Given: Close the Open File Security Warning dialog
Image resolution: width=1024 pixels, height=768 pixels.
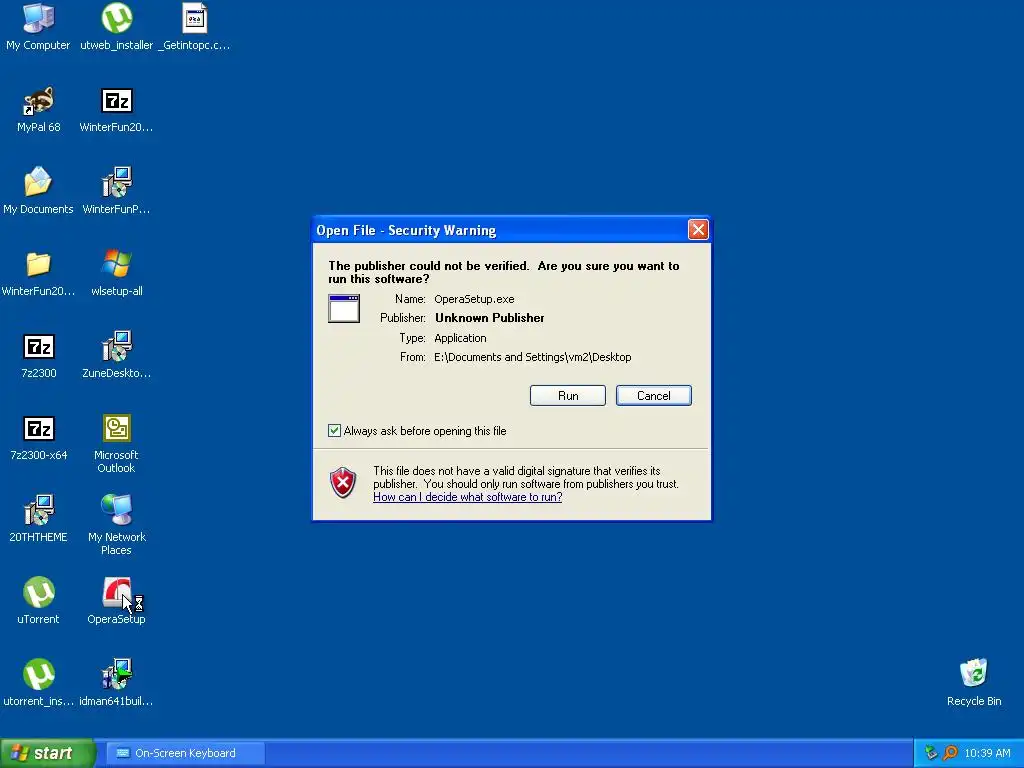Looking at the screenshot, I should coord(698,229).
